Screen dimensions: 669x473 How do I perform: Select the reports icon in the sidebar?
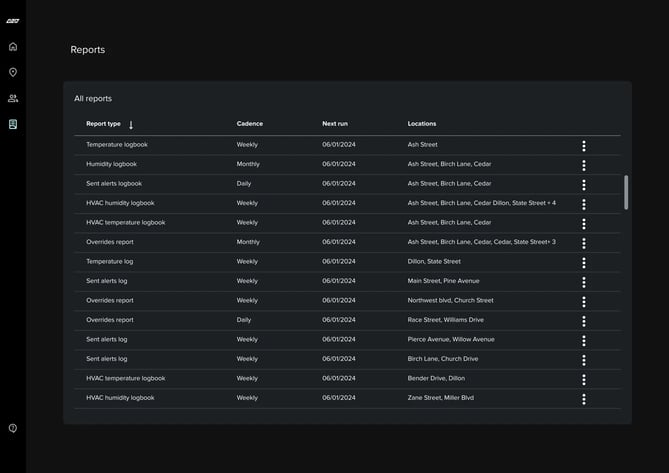[x=13, y=124]
